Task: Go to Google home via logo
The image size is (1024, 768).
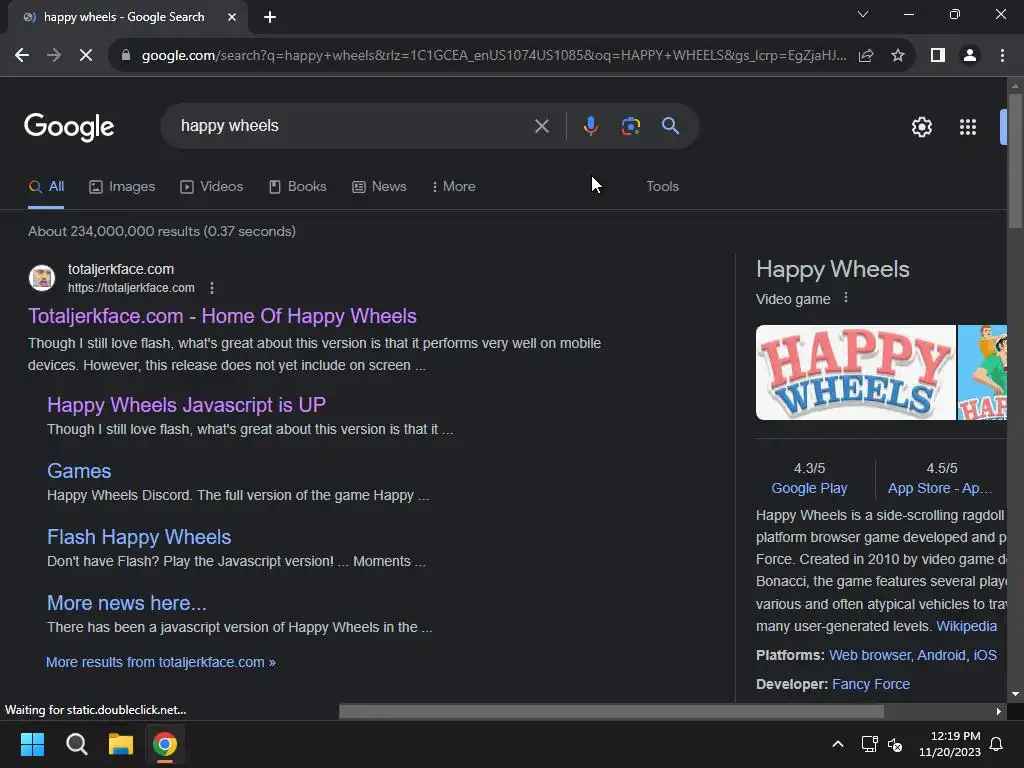Action: pyautogui.click(x=69, y=127)
